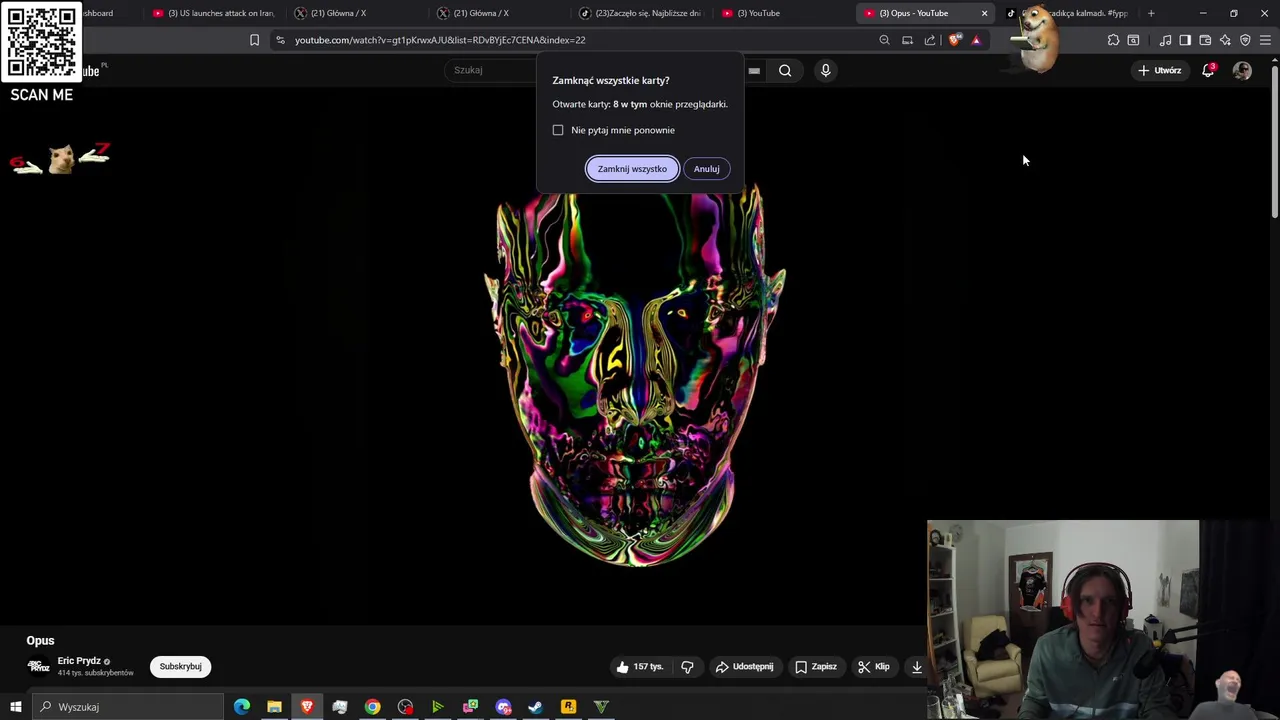This screenshot has height=720, width=1280.
Task: Open the Brave VPN shield icon
Action: pyautogui.click(x=1245, y=40)
